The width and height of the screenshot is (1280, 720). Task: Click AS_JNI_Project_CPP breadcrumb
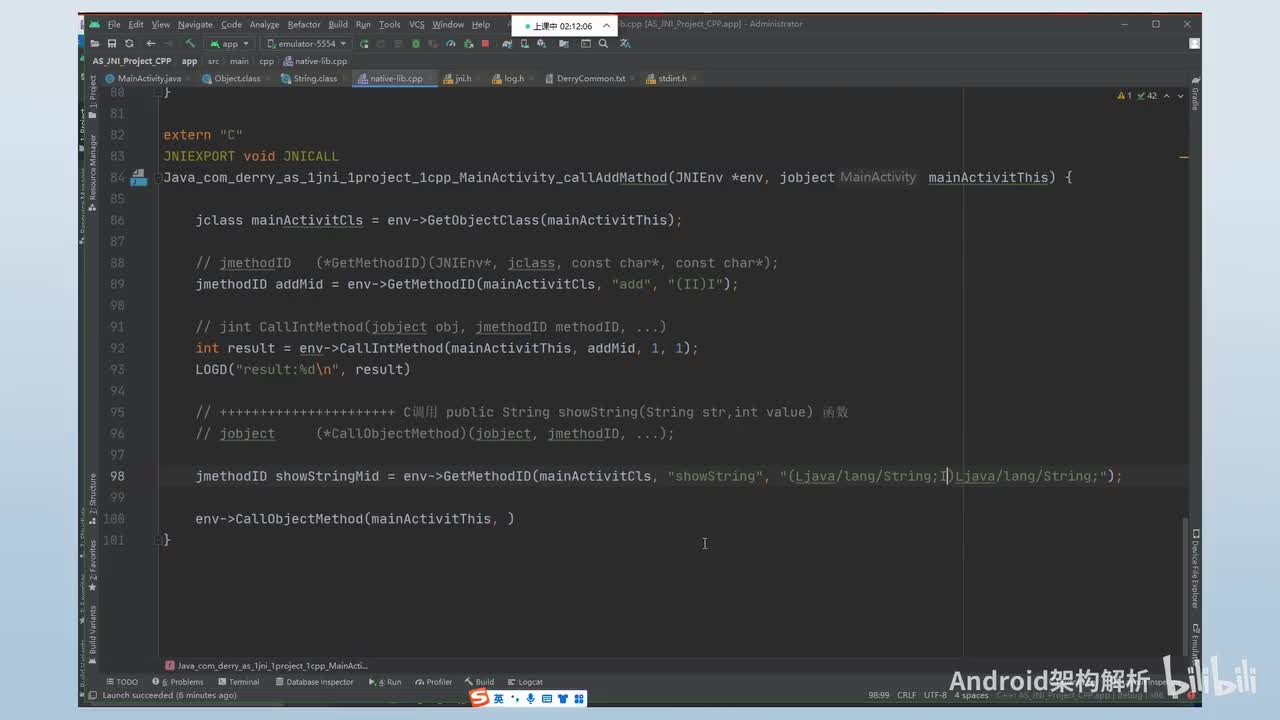click(x=132, y=61)
